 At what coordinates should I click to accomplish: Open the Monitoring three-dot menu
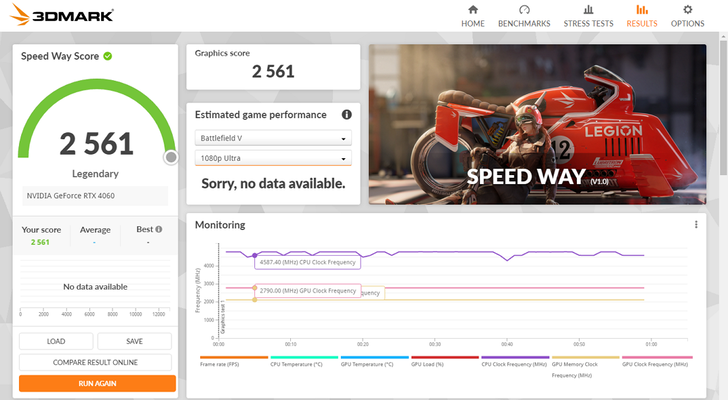696,225
